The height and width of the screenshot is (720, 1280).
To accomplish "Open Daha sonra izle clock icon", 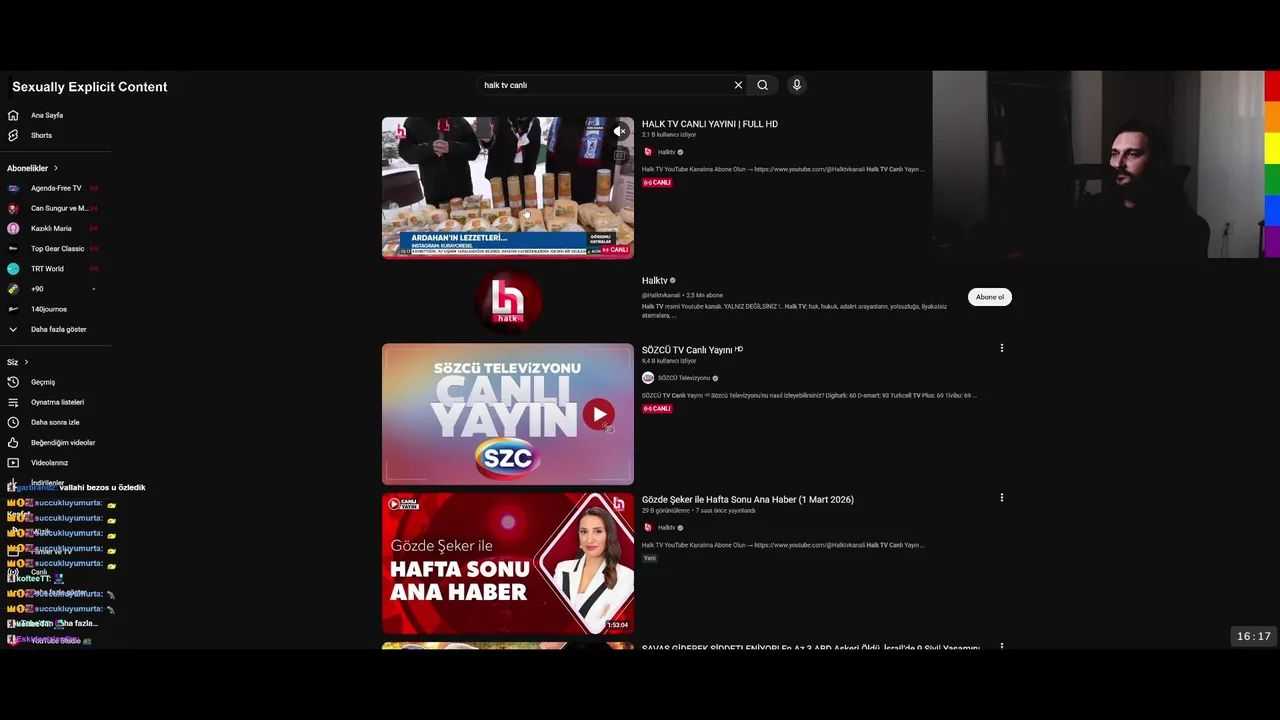I will [x=13, y=422].
